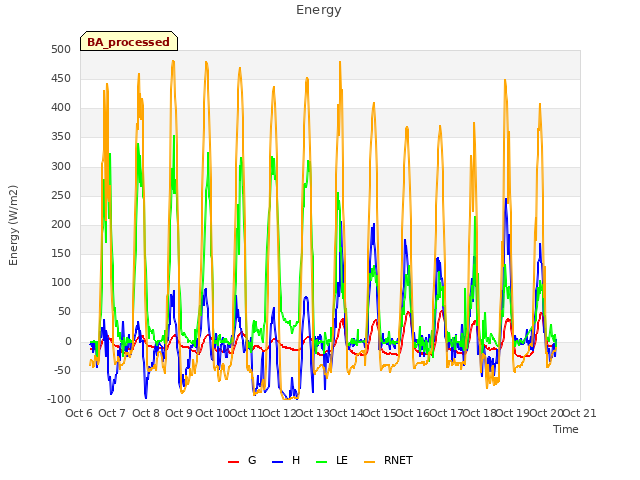Click the red G legend color marker

tap(233, 462)
